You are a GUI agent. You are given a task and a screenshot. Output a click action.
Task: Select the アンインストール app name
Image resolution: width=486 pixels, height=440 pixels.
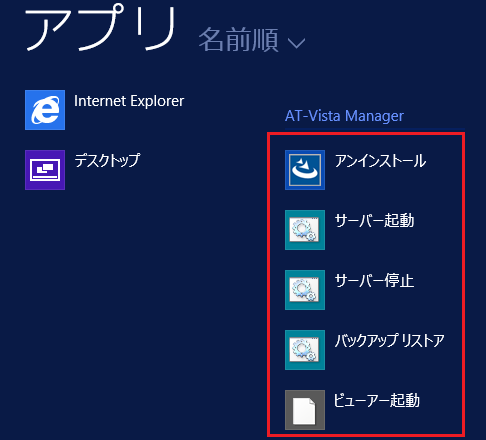(x=380, y=161)
